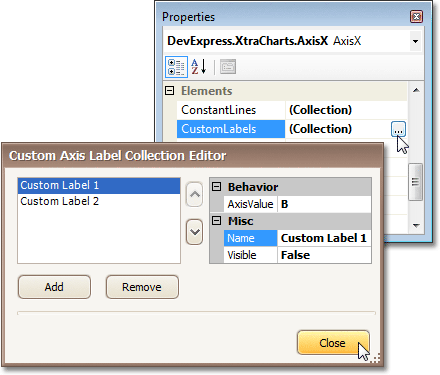Collapse the Elements category

[170, 91]
